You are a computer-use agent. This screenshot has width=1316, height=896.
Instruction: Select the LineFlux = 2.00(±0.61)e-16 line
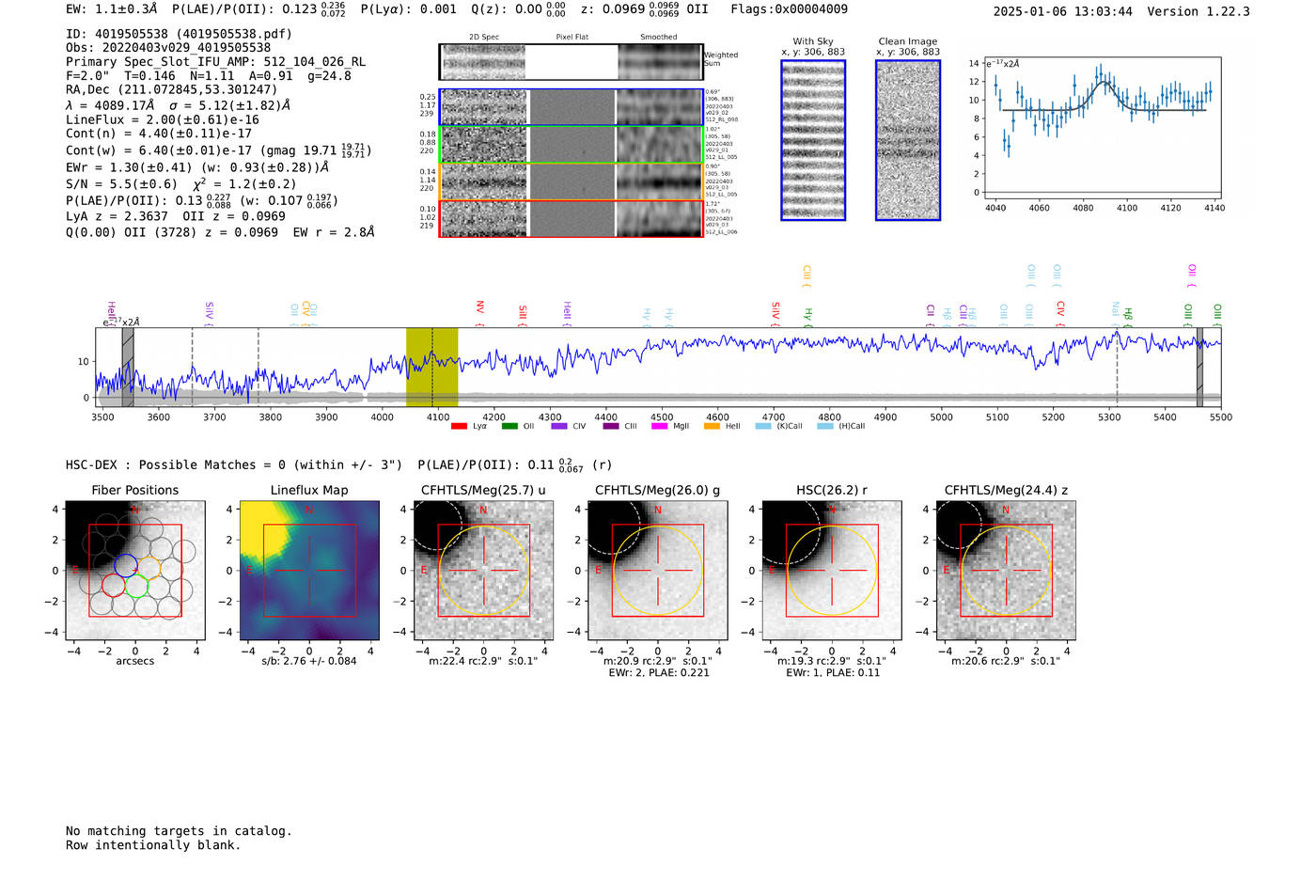pyautogui.click(x=163, y=119)
